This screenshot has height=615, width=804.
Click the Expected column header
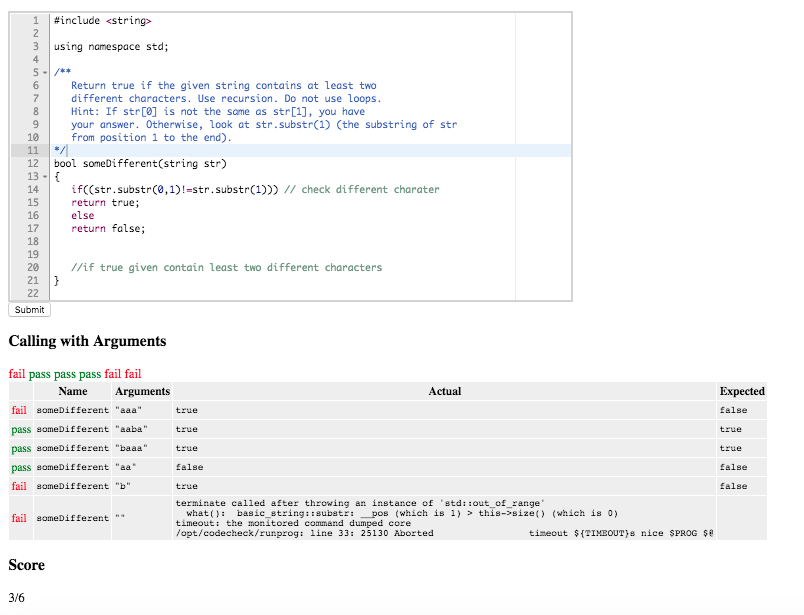(x=740, y=391)
